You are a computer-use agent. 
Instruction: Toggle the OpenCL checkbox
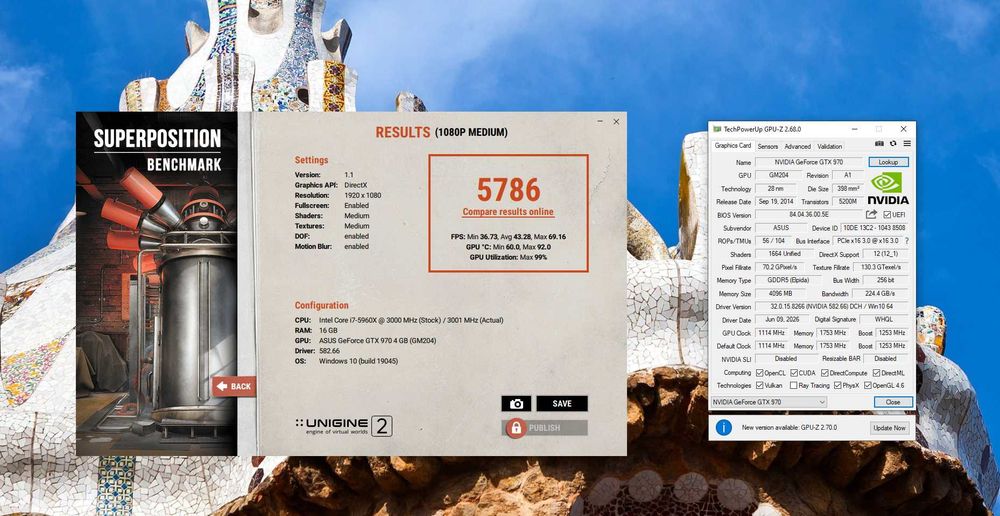coord(760,373)
